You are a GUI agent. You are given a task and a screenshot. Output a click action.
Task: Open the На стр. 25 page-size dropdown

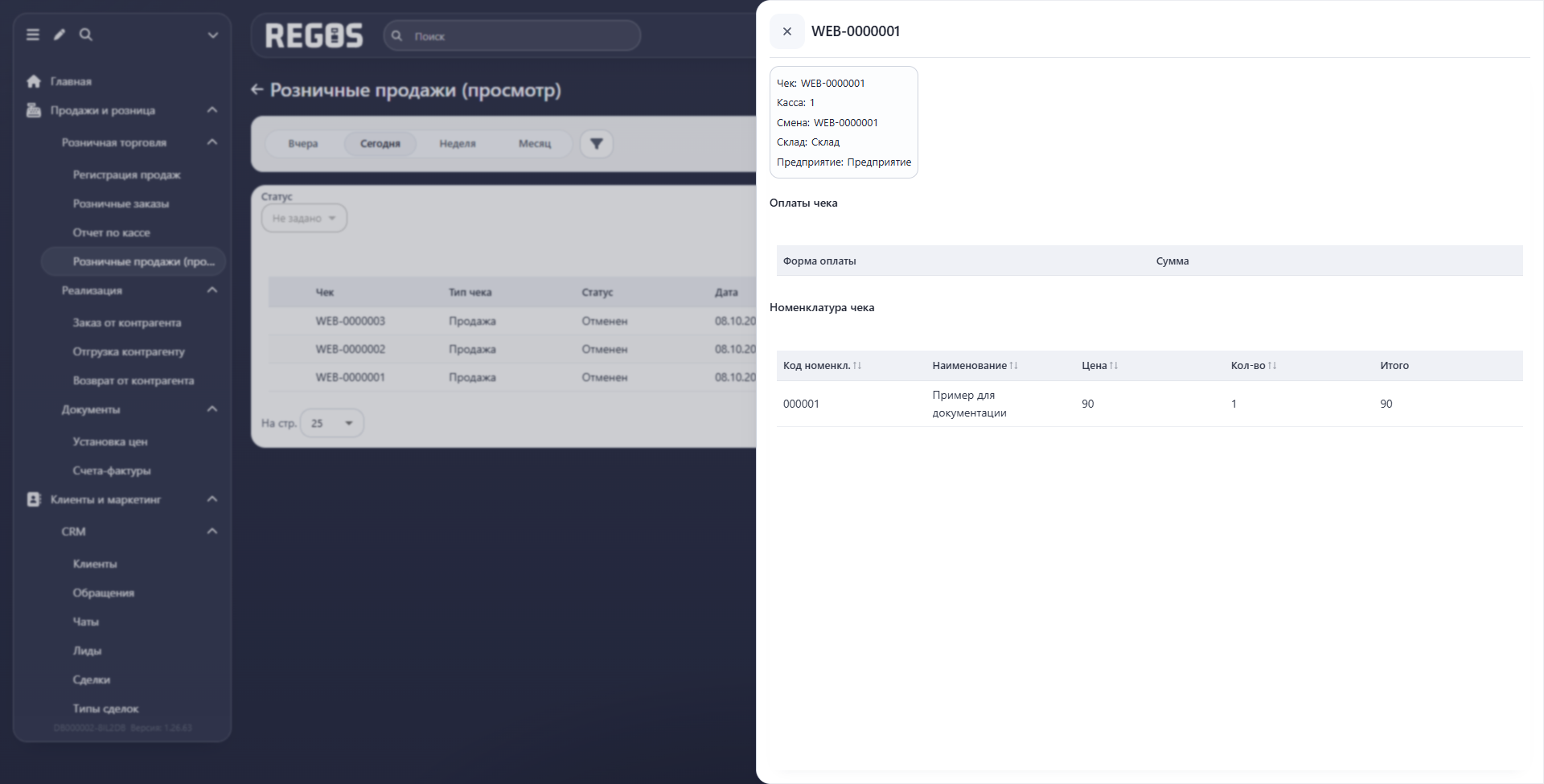point(331,423)
